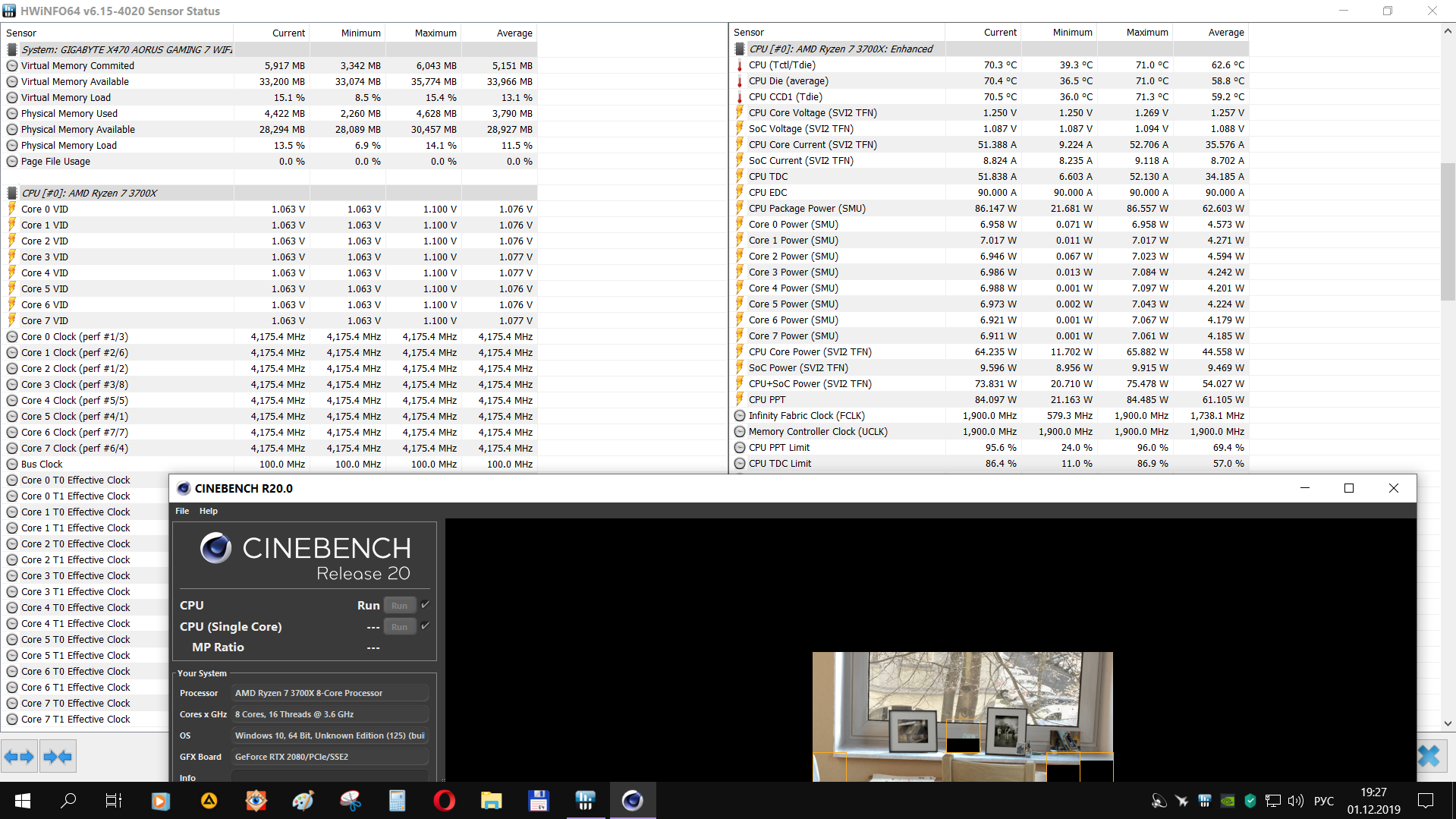Select the CPU PPT Limit row
1456x819 pixels.
pos(989,448)
